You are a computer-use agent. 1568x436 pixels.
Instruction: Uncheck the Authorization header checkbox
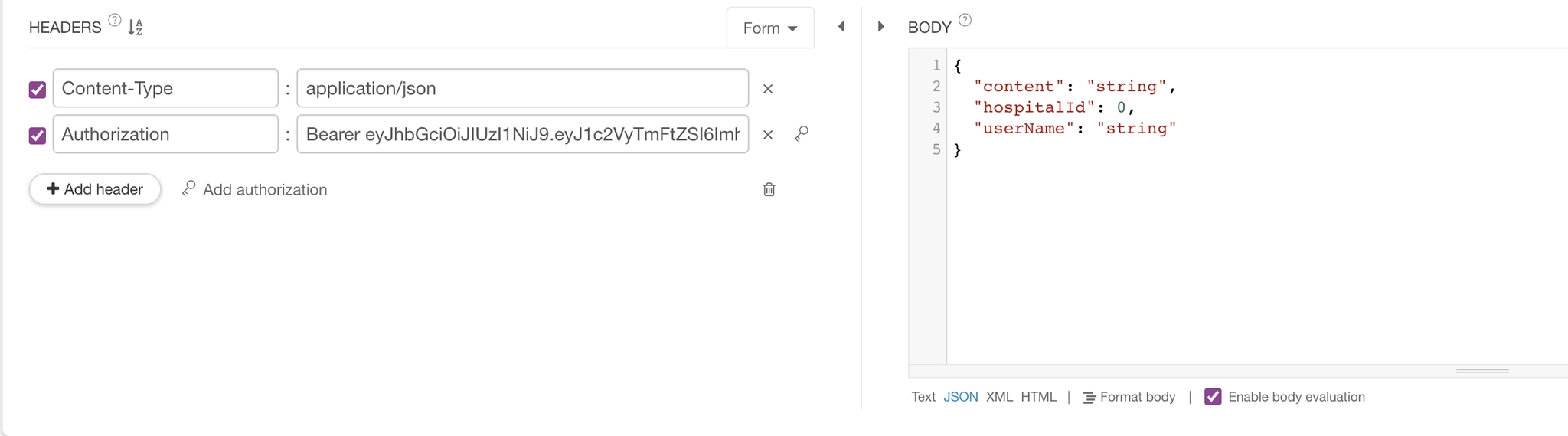tap(38, 136)
